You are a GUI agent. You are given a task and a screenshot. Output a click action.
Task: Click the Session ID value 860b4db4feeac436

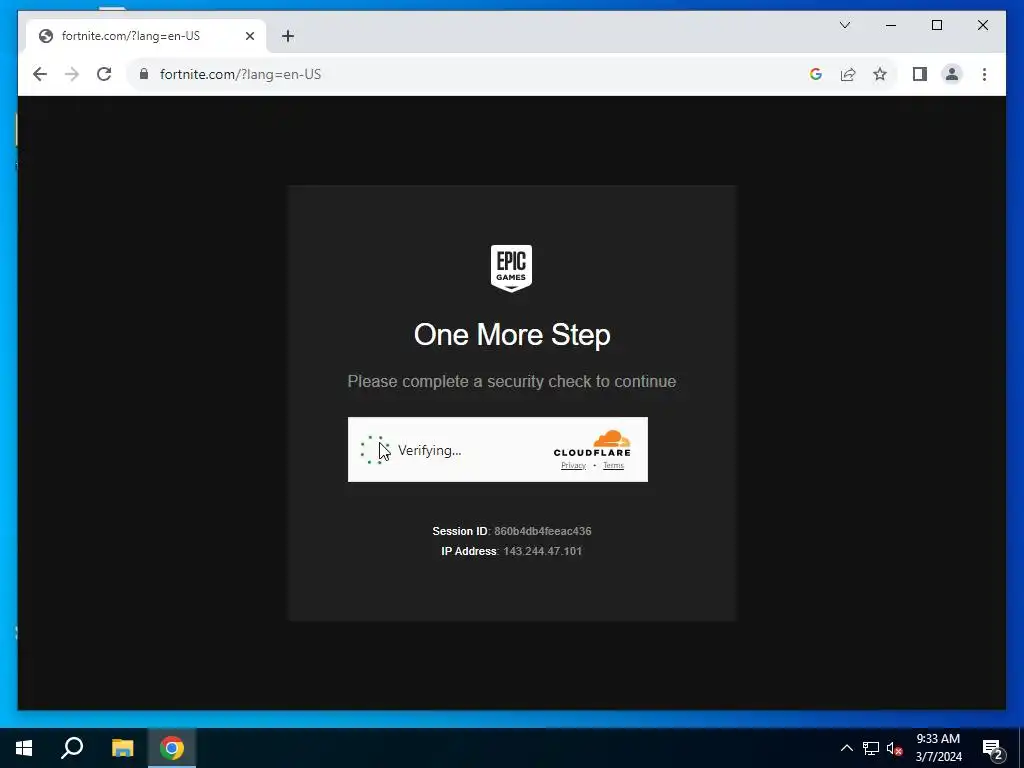(543, 531)
